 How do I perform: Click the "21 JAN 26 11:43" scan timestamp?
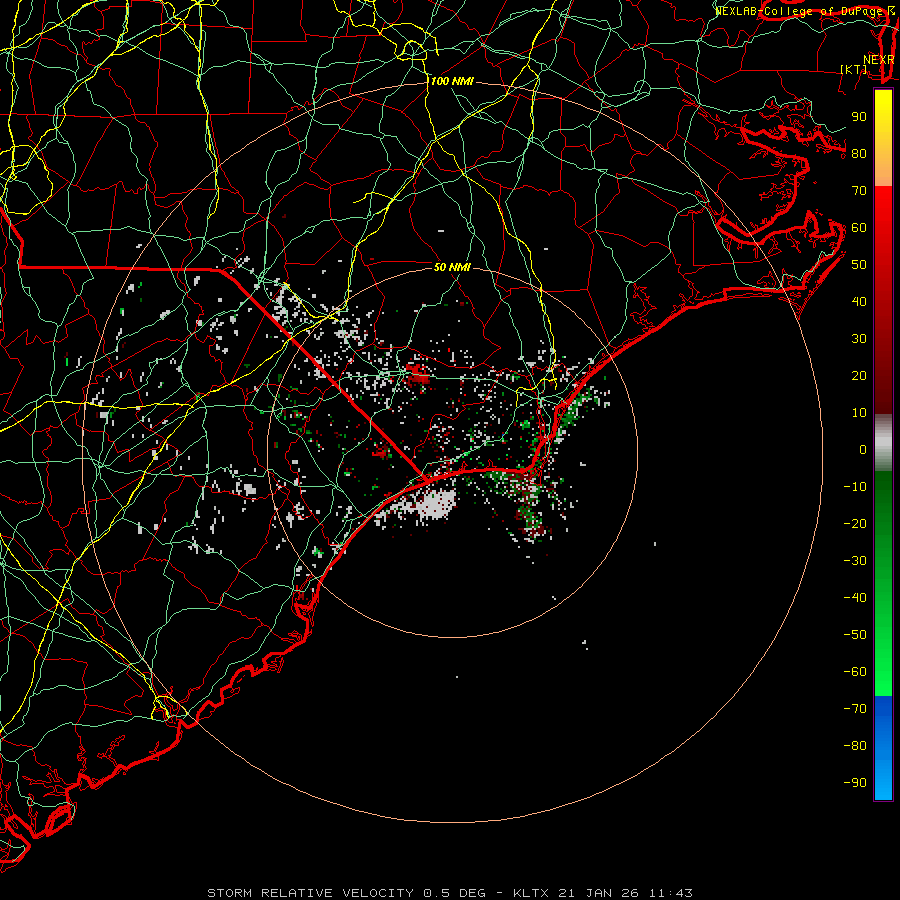[625, 893]
